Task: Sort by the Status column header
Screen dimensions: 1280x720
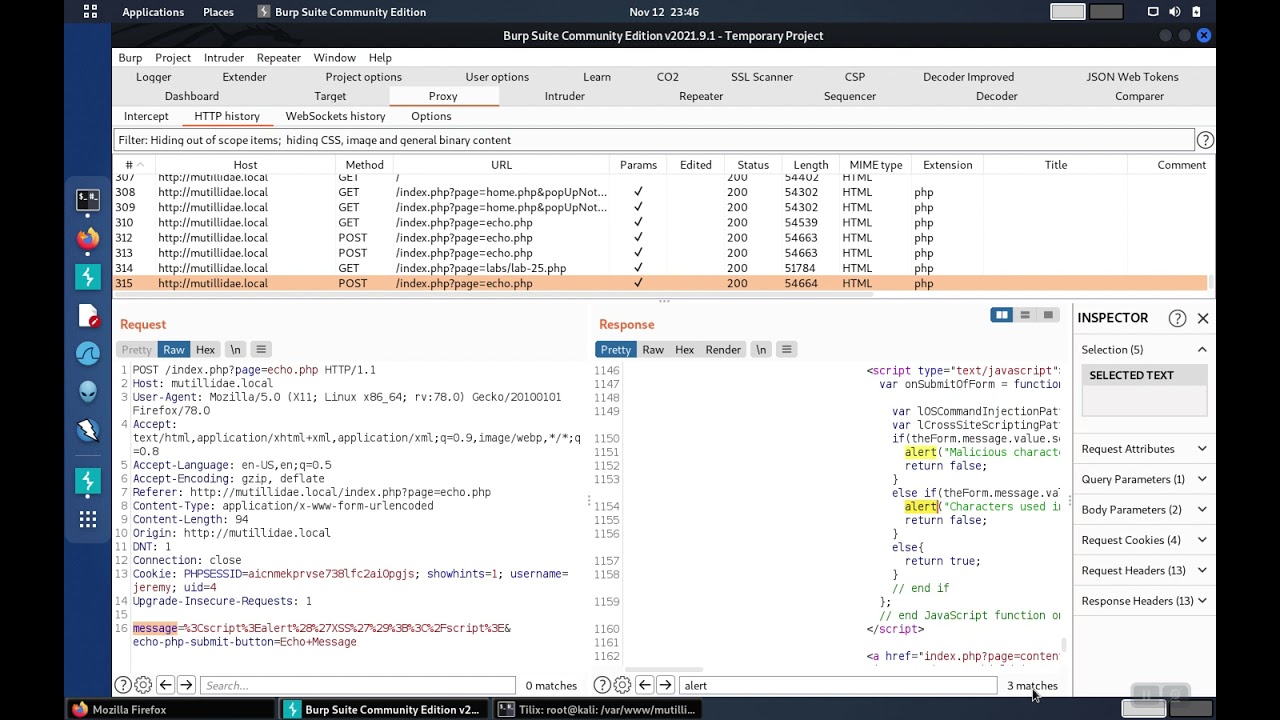Action: (753, 165)
